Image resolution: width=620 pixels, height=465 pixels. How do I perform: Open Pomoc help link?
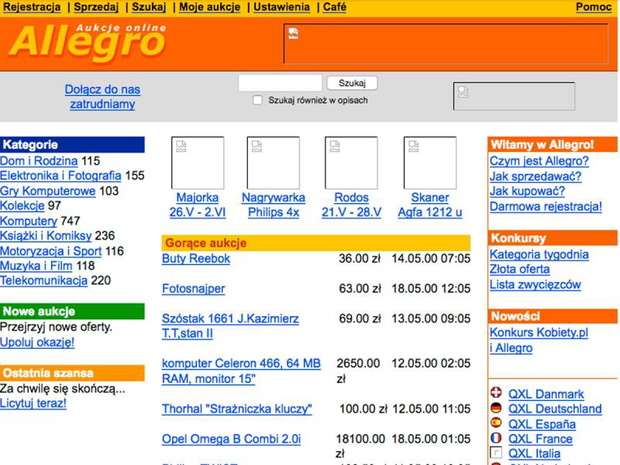pos(594,7)
